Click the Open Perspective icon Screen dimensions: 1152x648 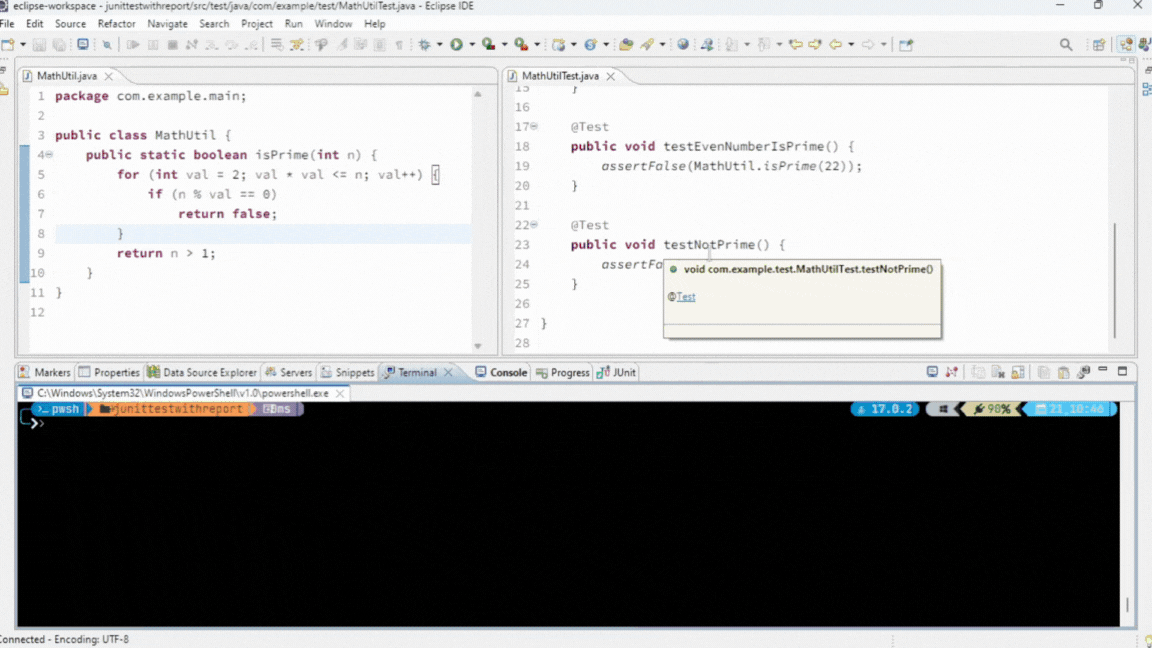click(1099, 44)
